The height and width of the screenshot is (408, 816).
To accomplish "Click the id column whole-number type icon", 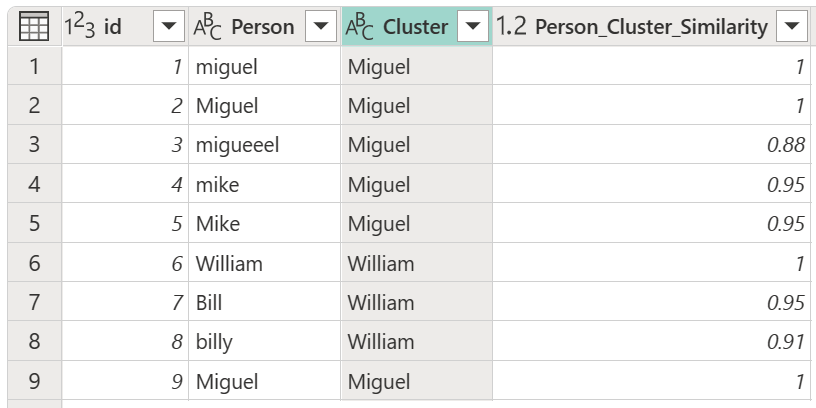I will [82, 28].
